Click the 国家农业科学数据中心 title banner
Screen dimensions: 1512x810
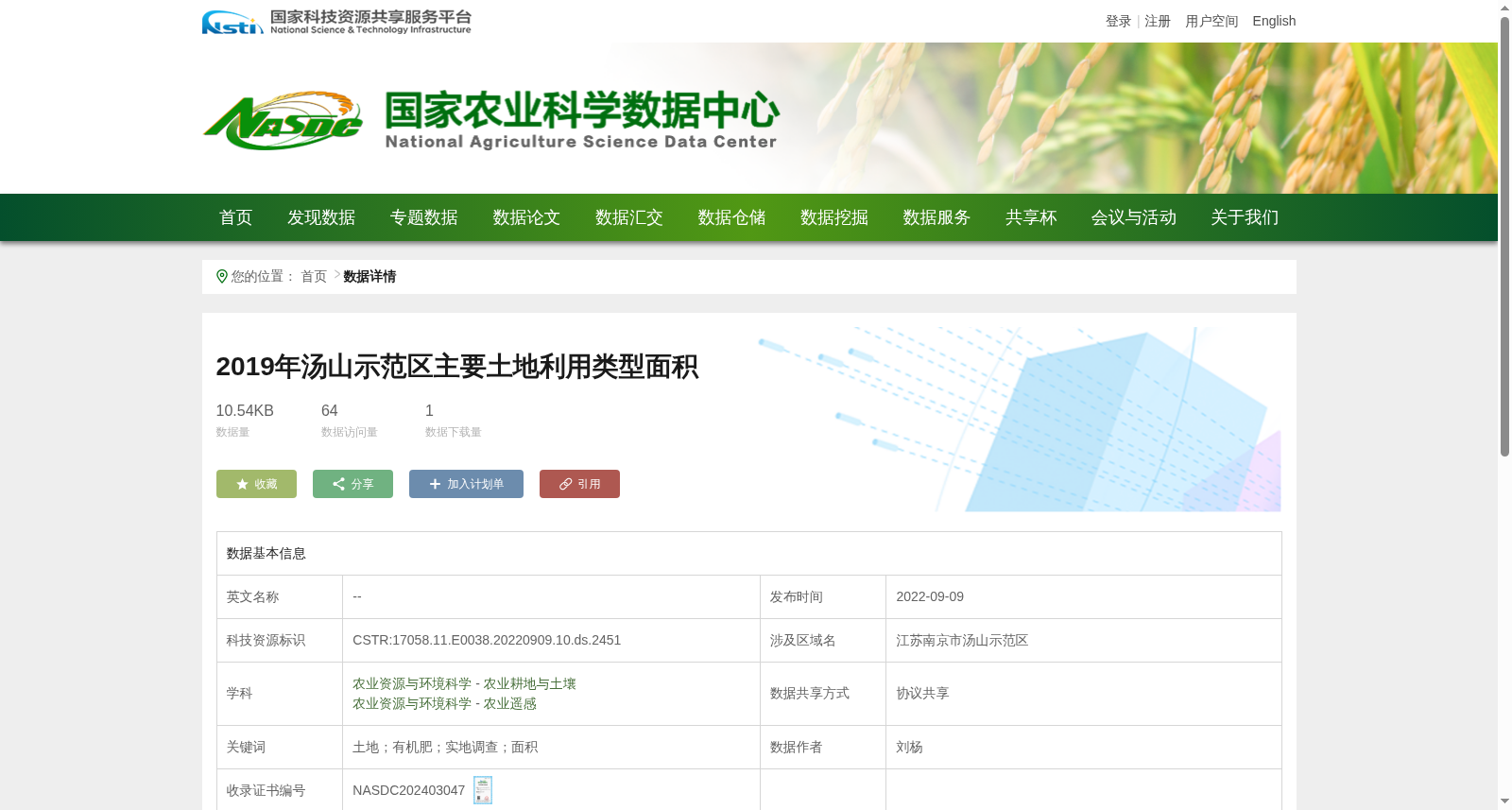[x=581, y=120]
